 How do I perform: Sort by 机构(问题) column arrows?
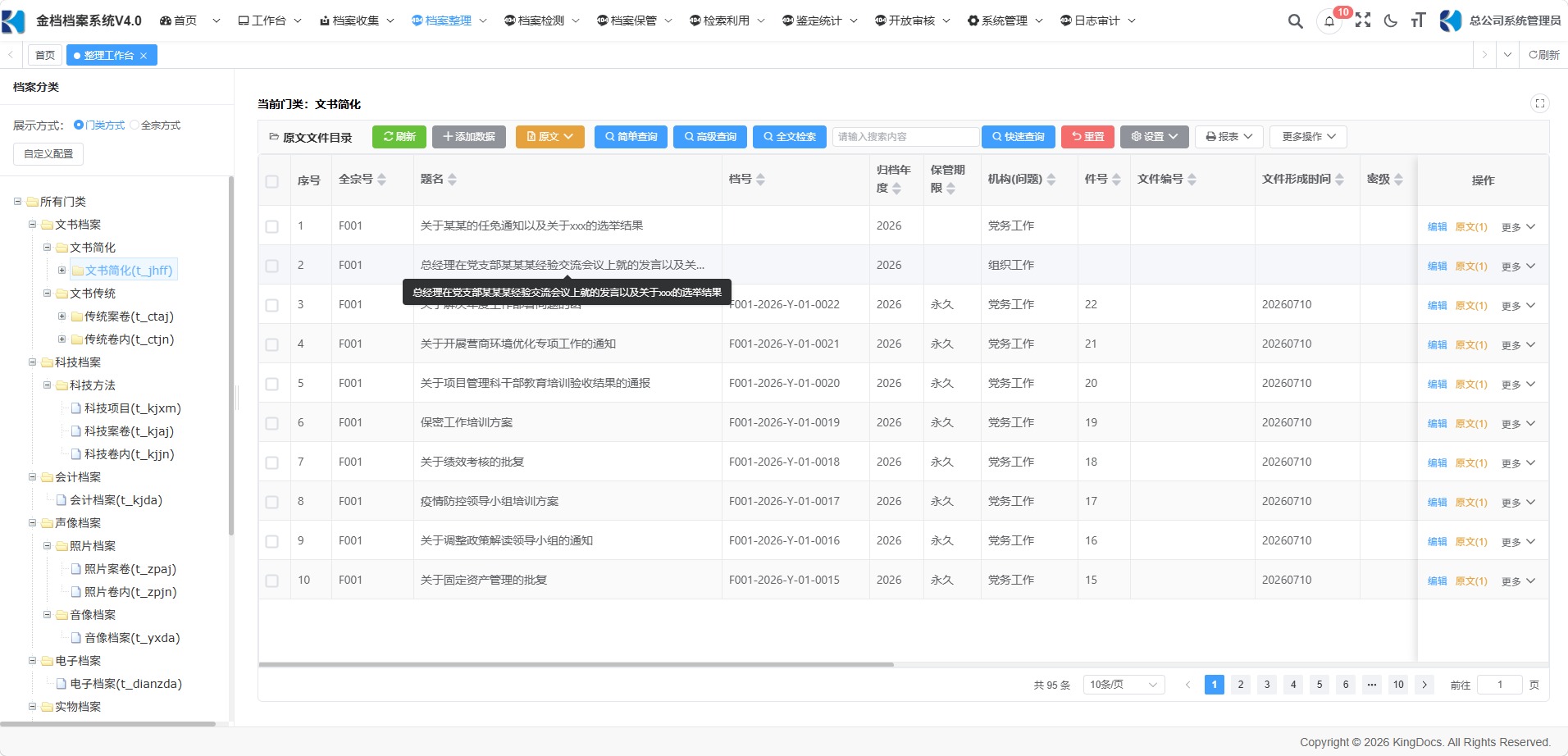tap(1051, 180)
